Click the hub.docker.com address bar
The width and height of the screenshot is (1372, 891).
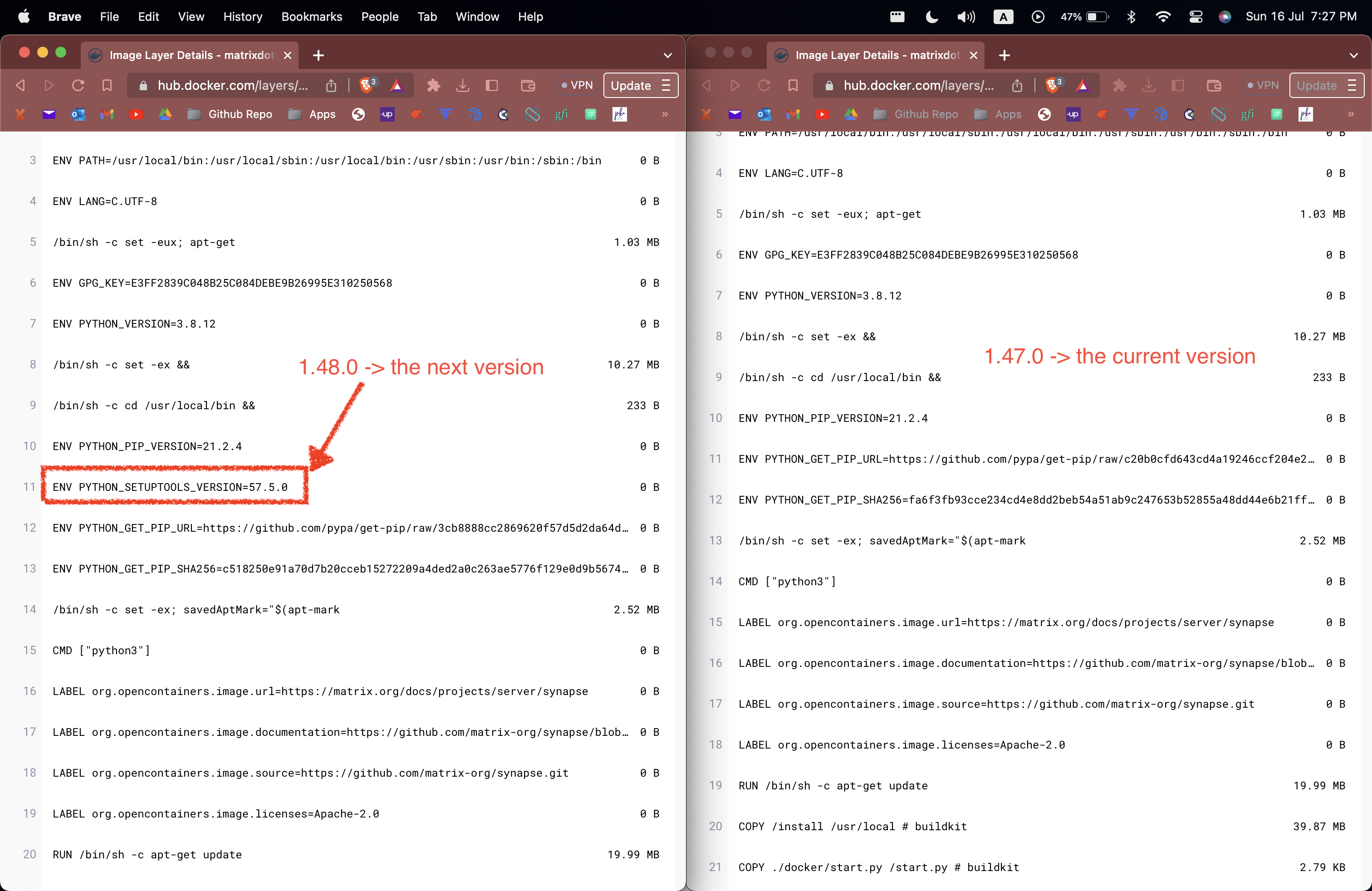pyautogui.click(x=230, y=85)
